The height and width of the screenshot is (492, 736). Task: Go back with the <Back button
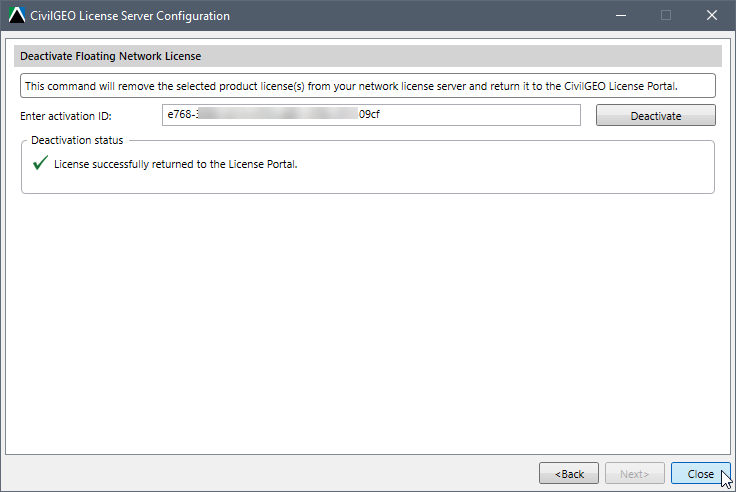[569, 473]
